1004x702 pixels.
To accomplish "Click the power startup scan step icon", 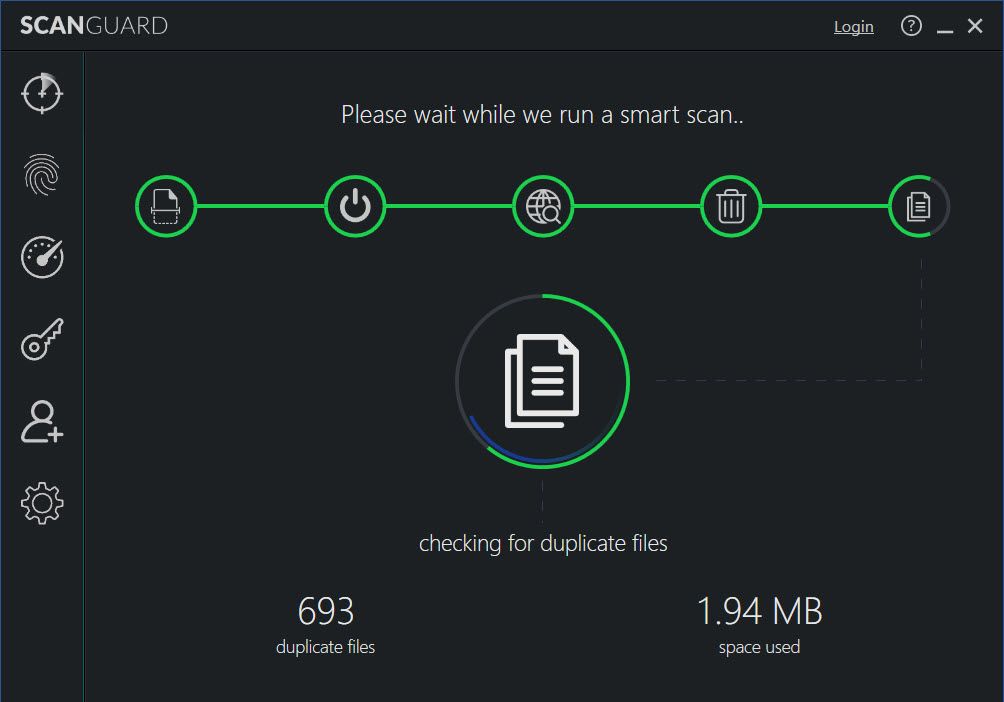I will coord(354,206).
